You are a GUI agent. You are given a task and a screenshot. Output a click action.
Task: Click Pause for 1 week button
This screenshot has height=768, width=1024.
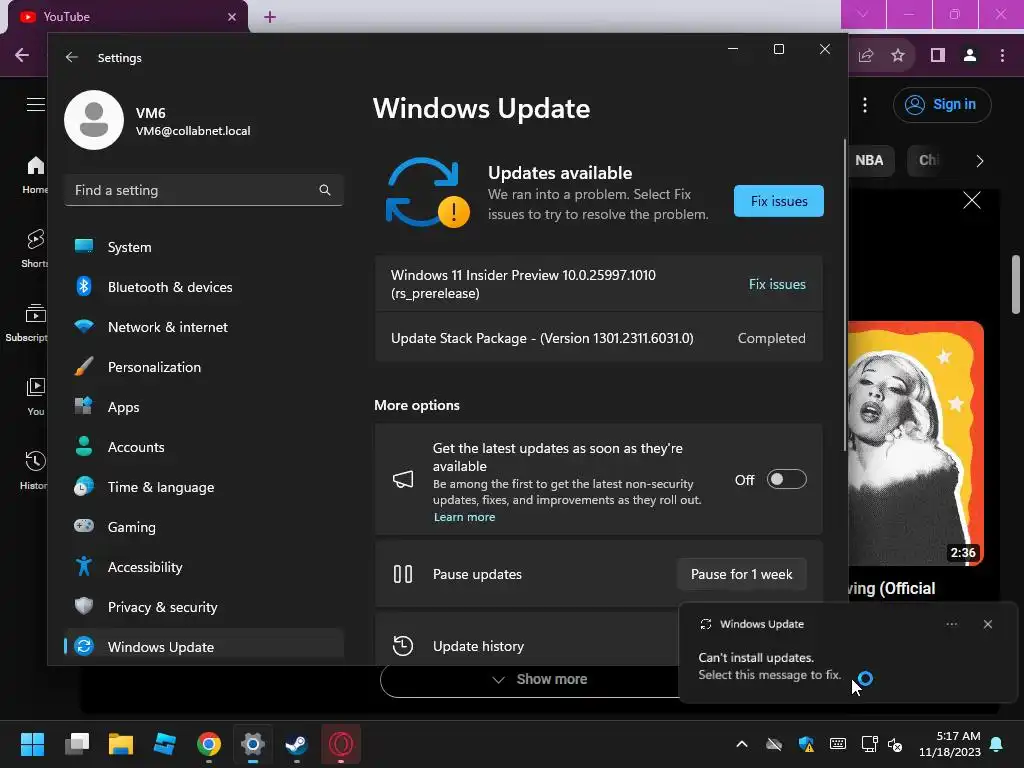(x=741, y=574)
